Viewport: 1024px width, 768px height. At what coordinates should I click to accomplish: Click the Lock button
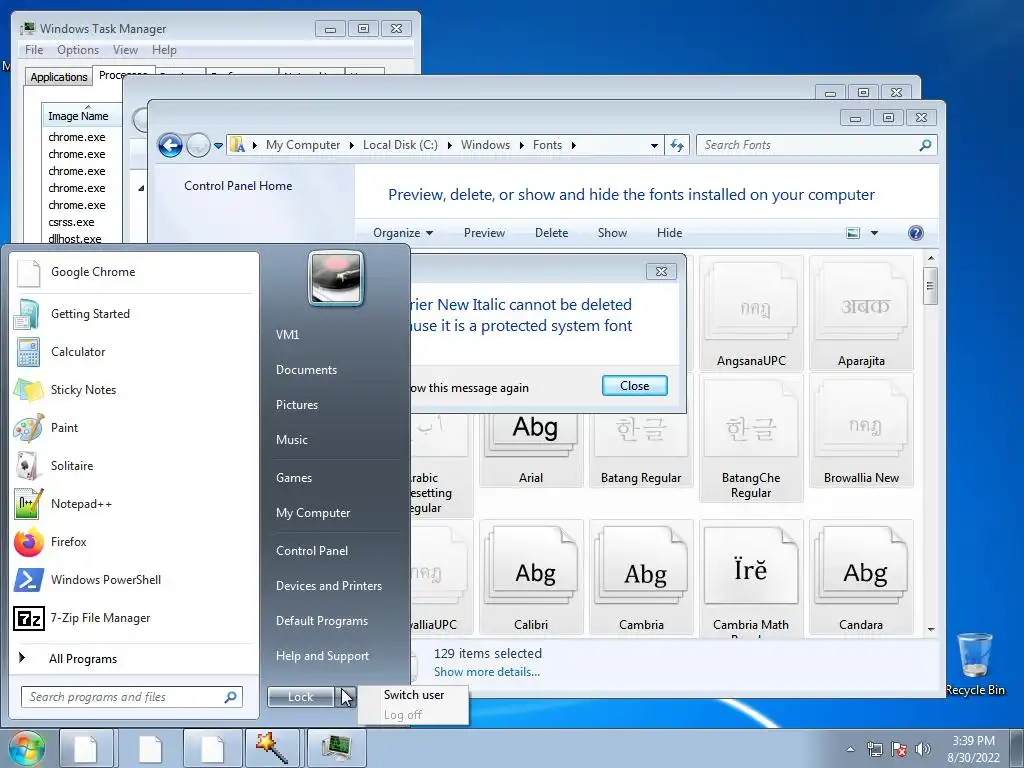300,697
